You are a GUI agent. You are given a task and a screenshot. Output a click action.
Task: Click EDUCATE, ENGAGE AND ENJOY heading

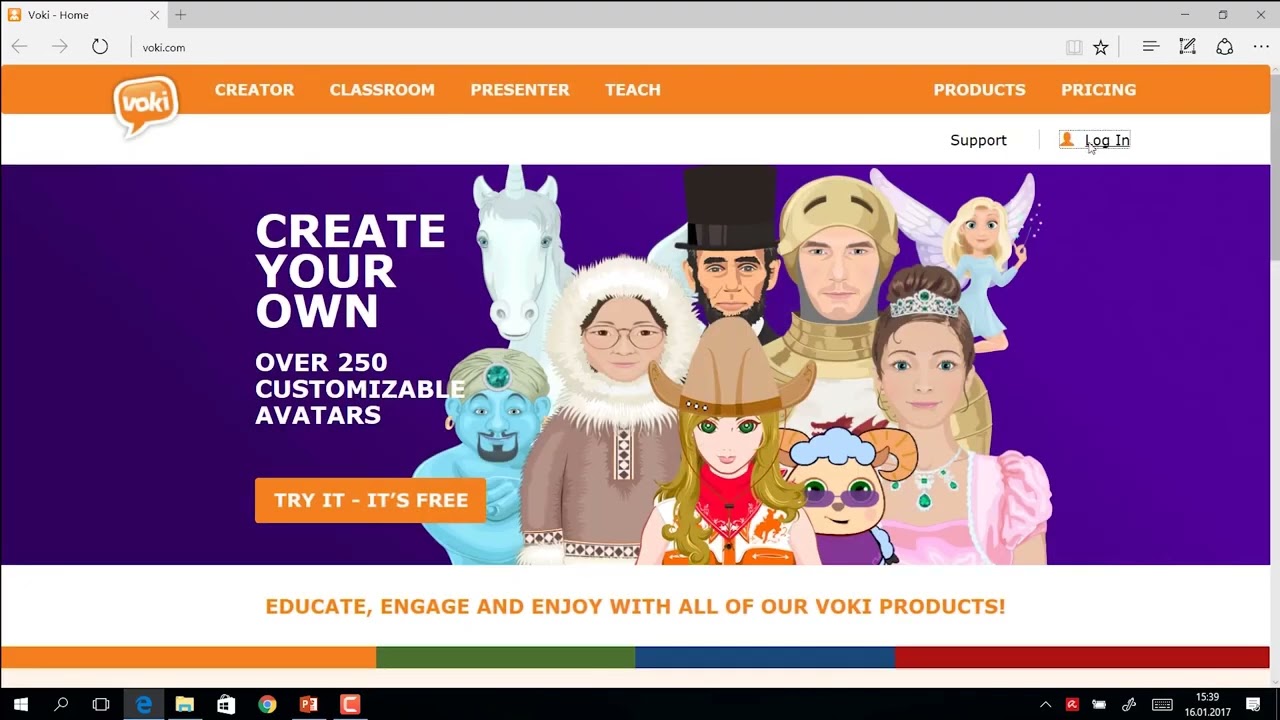click(x=635, y=607)
